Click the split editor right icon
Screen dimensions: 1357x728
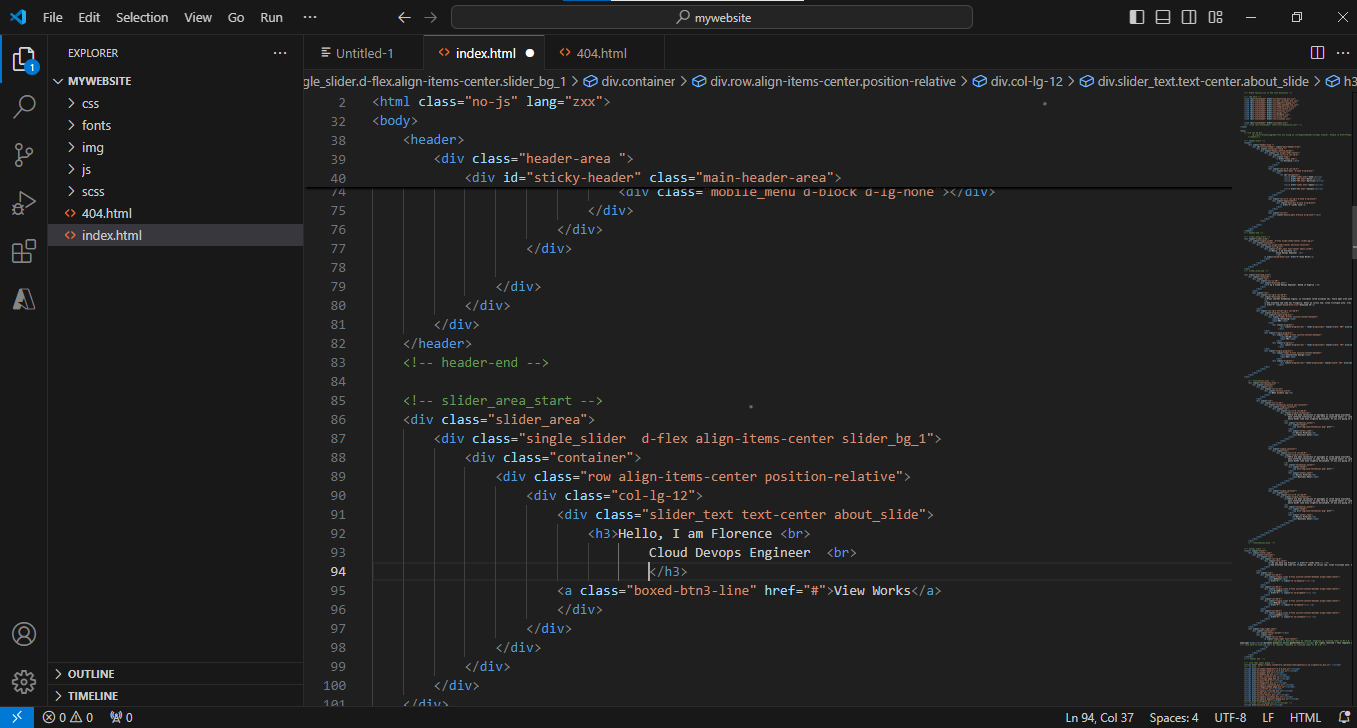(x=1317, y=53)
